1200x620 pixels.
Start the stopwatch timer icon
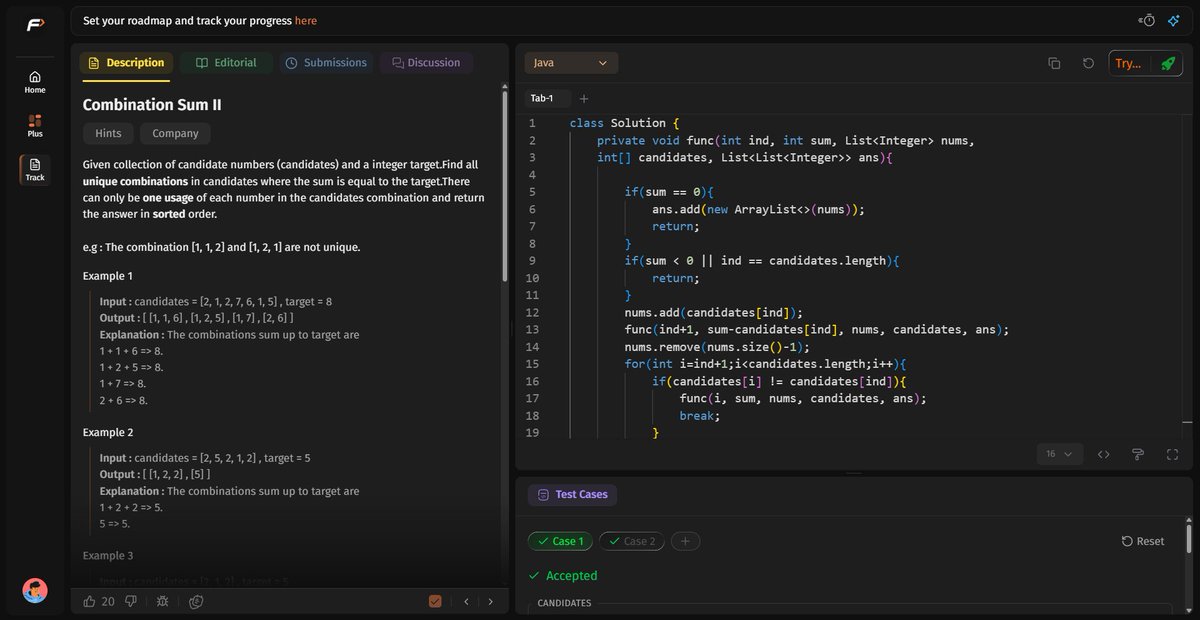coord(1148,20)
